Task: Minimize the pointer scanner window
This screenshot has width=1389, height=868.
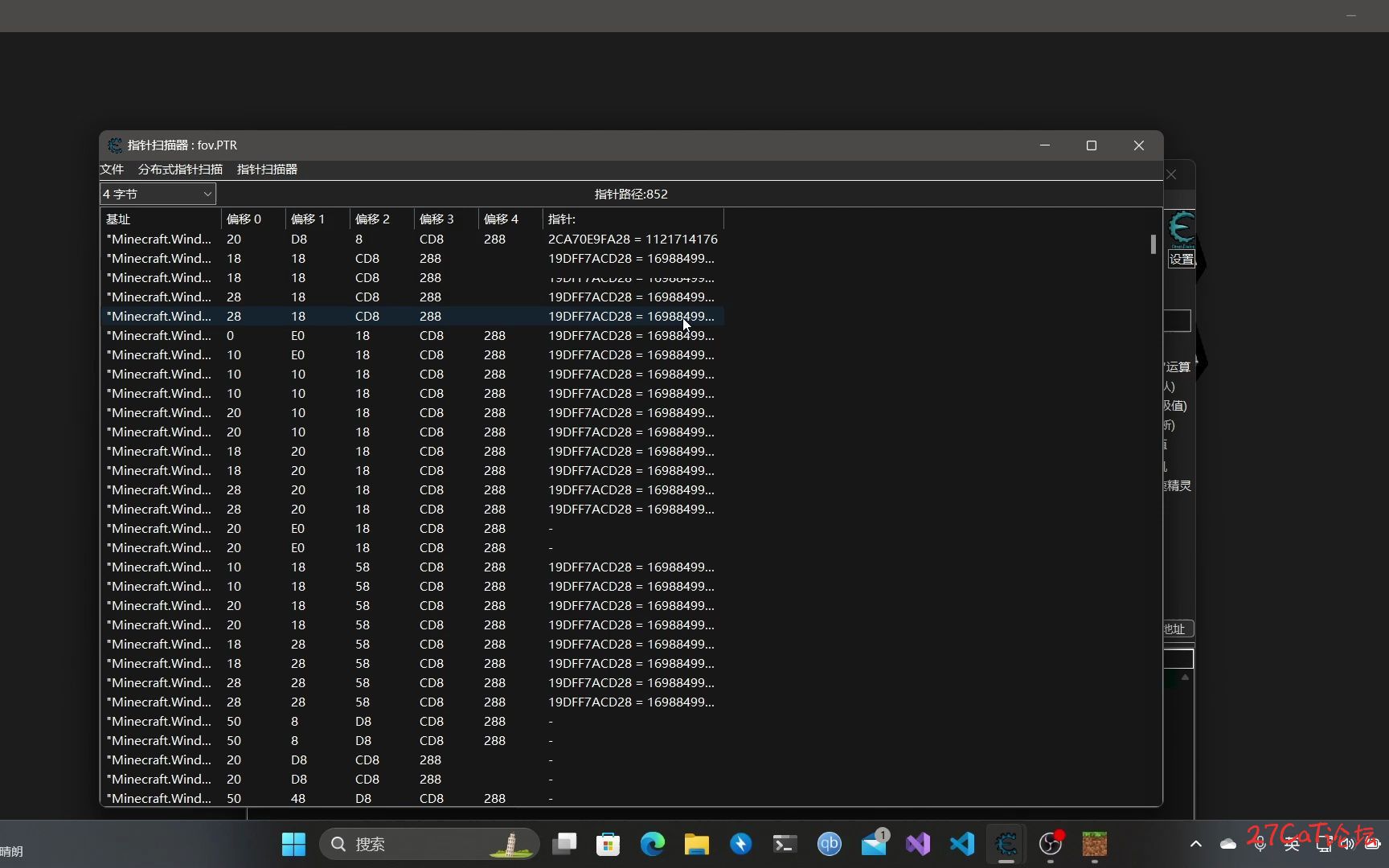Action: (1045, 145)
